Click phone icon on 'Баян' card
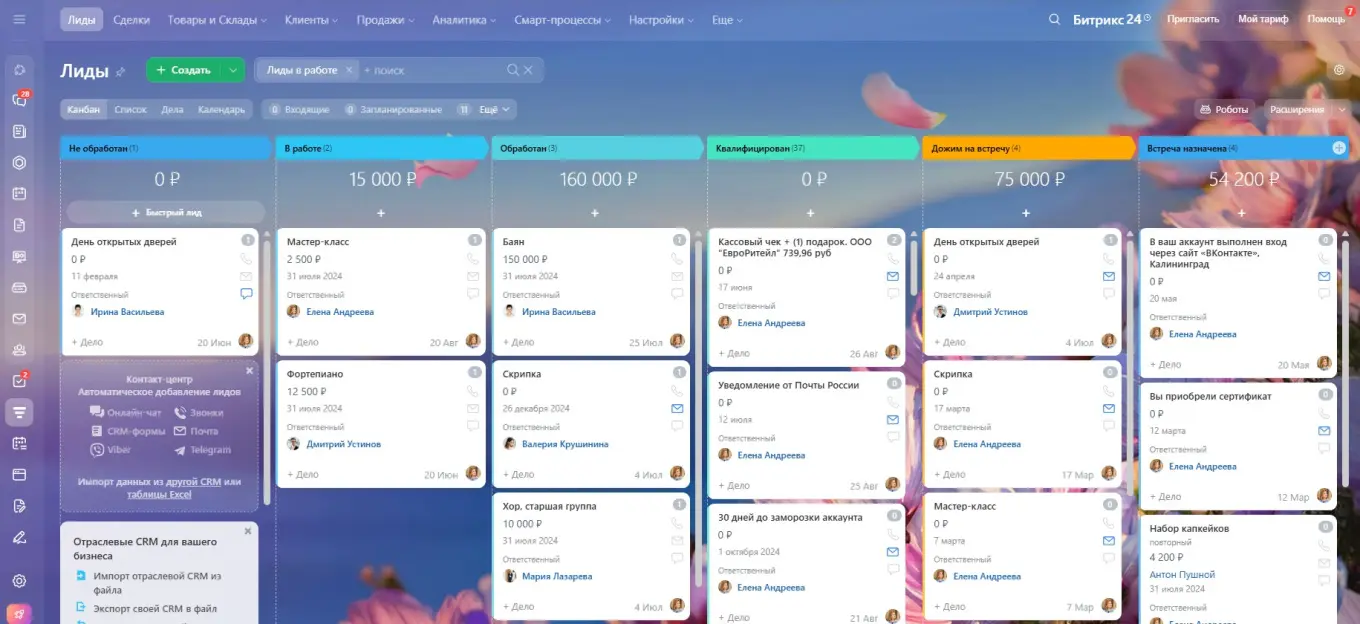 click(x=677, y=259)
